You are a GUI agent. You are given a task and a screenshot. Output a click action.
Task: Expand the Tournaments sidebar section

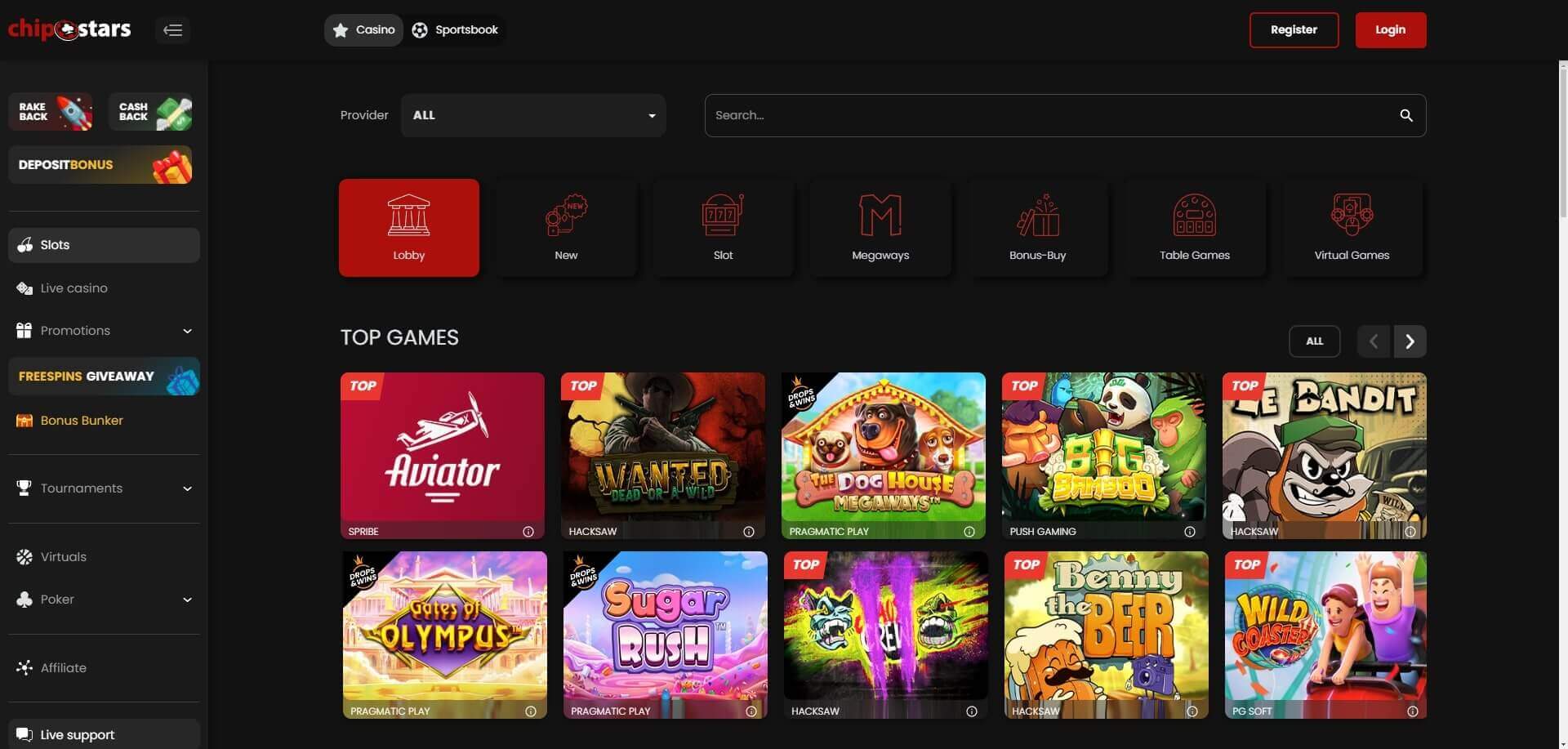[x=187, y=488]
